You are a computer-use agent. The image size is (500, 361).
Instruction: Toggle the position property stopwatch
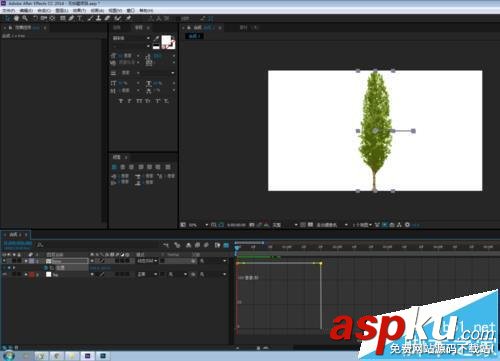click(46, 268)
